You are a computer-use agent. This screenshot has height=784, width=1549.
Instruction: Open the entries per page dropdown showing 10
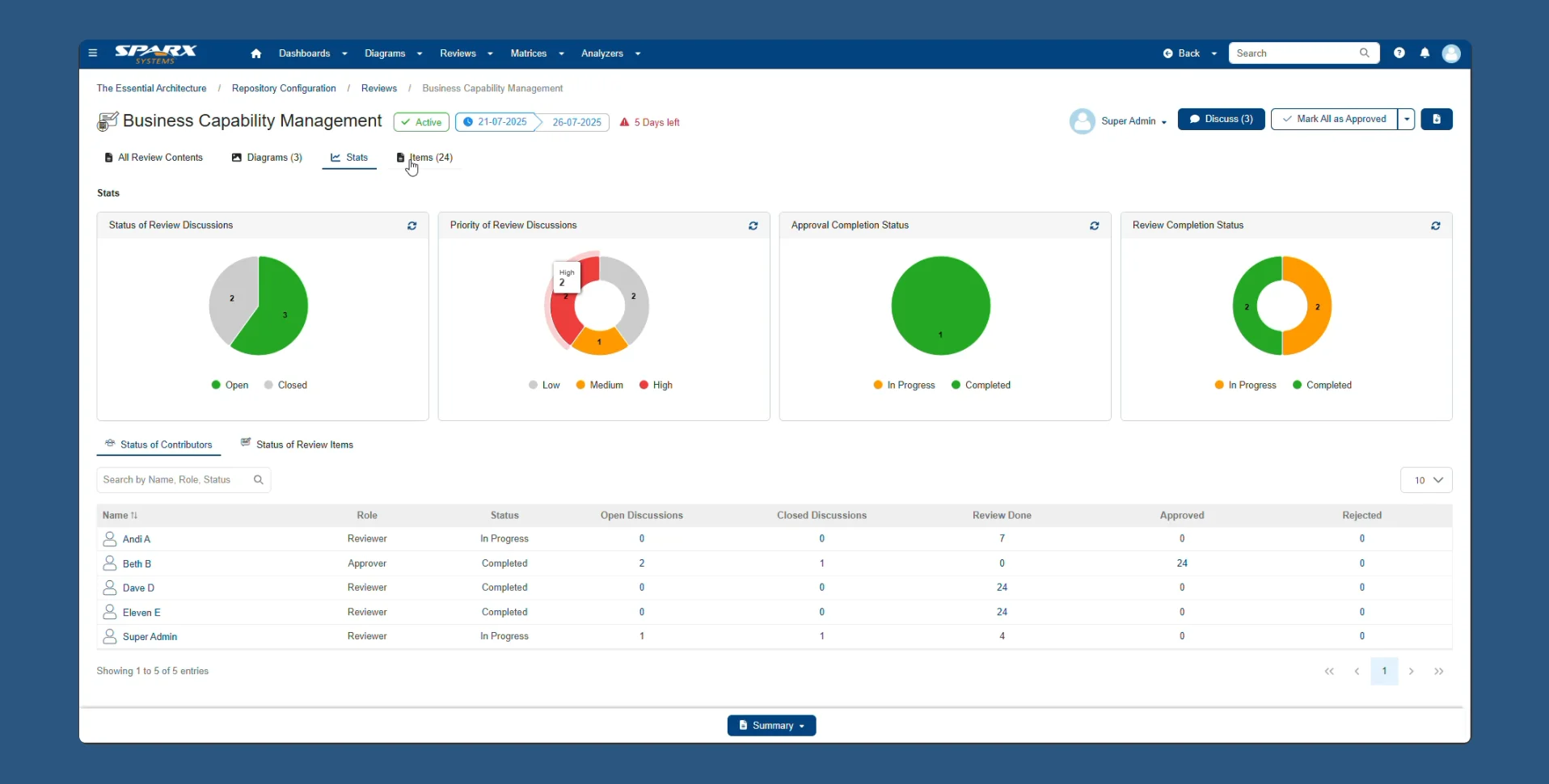(1426, 479)
